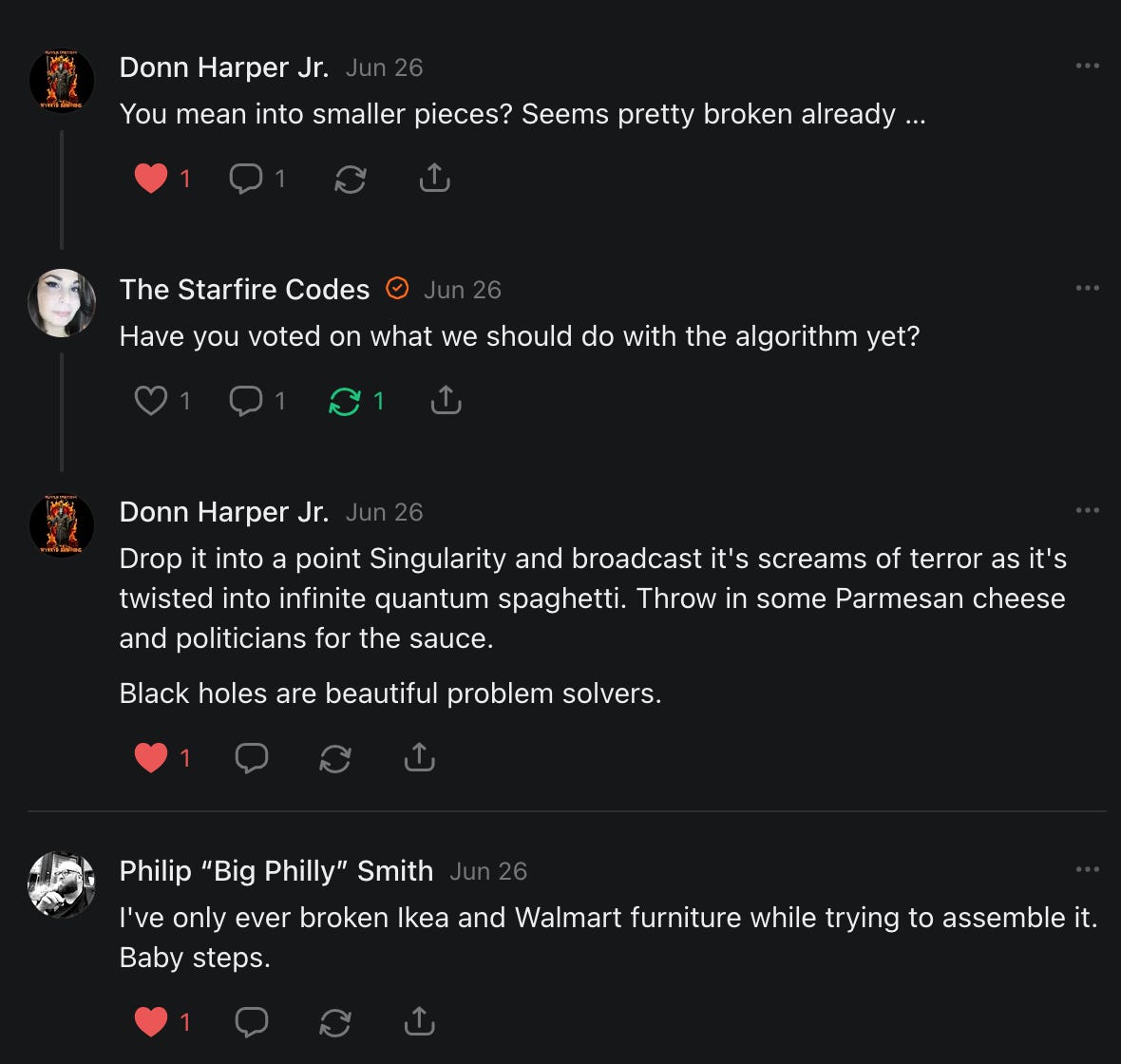
Task: Reply to The Starfire Codes' comment
Action: point(246,401)
